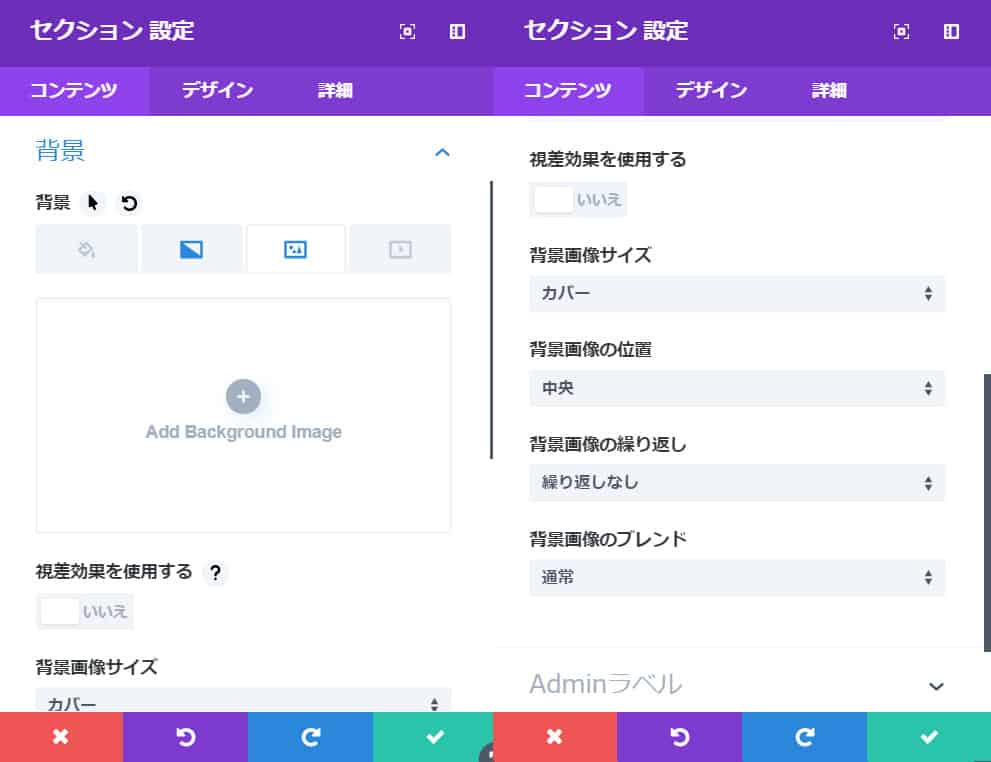Reset the 背景 option with the undo icon
This screenshot has height=762, width=991.
(x=129, y=203)
